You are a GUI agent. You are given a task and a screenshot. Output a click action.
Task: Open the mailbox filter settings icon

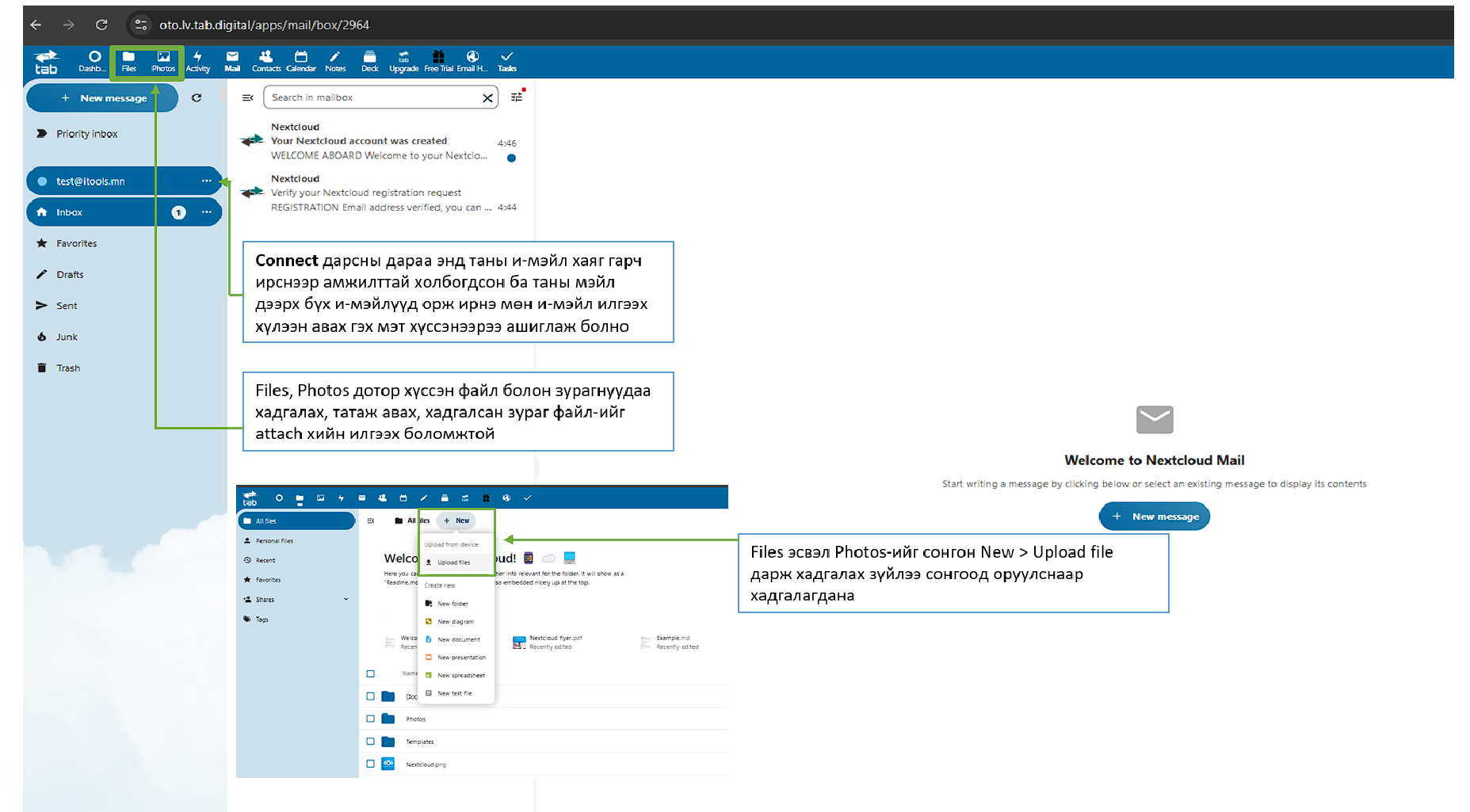pos(517,97)
